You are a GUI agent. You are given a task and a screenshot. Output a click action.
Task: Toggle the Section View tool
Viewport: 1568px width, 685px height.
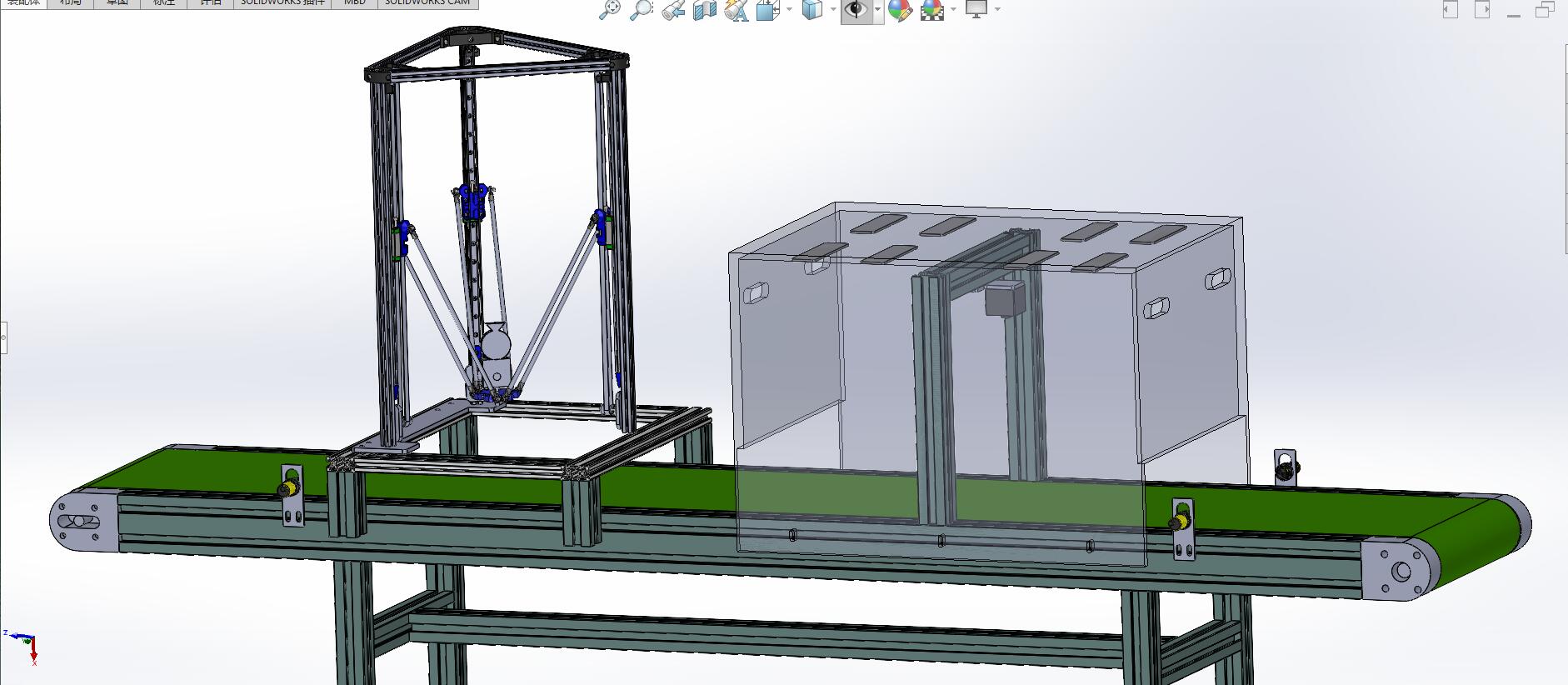coord(705,10)
